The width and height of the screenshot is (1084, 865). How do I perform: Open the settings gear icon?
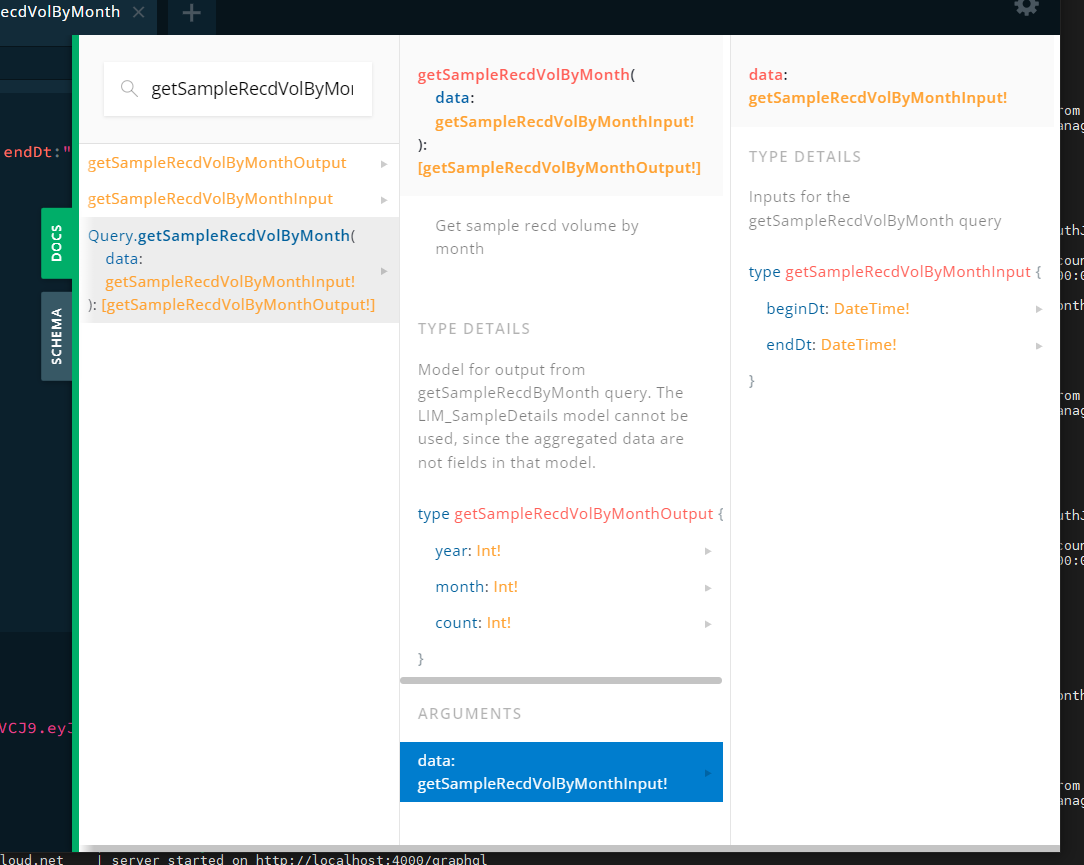(1026, 7)
